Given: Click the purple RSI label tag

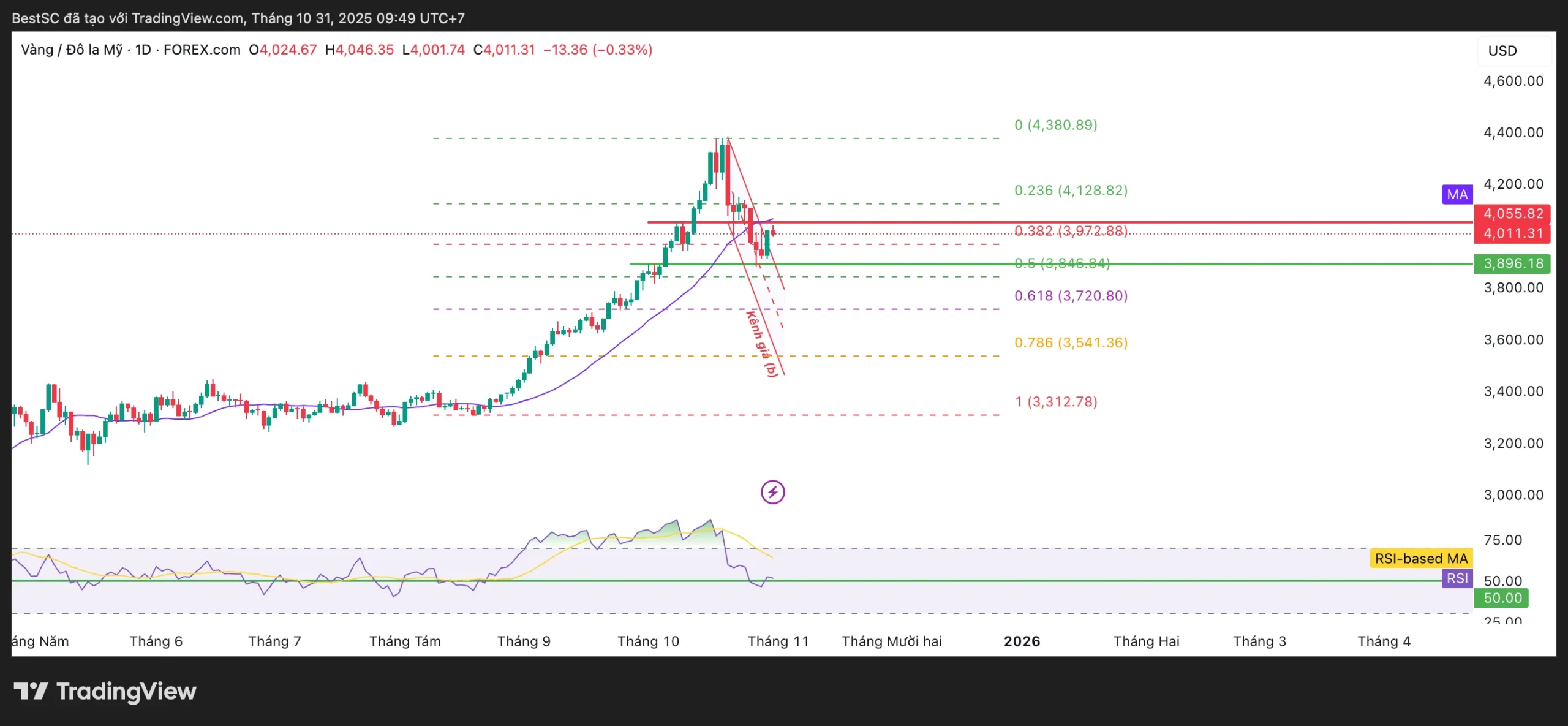Looking at the screenshot, I should [1457, 578].
